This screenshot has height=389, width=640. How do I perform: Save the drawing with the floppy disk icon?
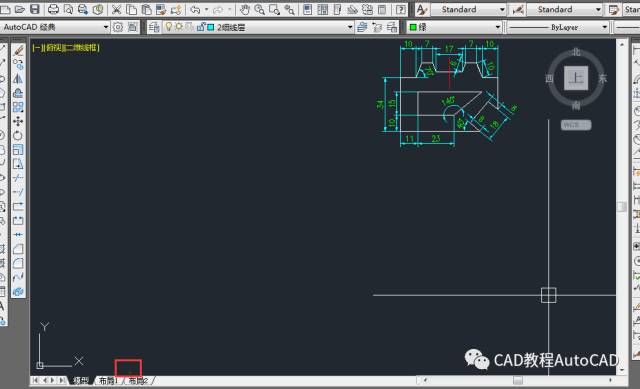point(35,9)
